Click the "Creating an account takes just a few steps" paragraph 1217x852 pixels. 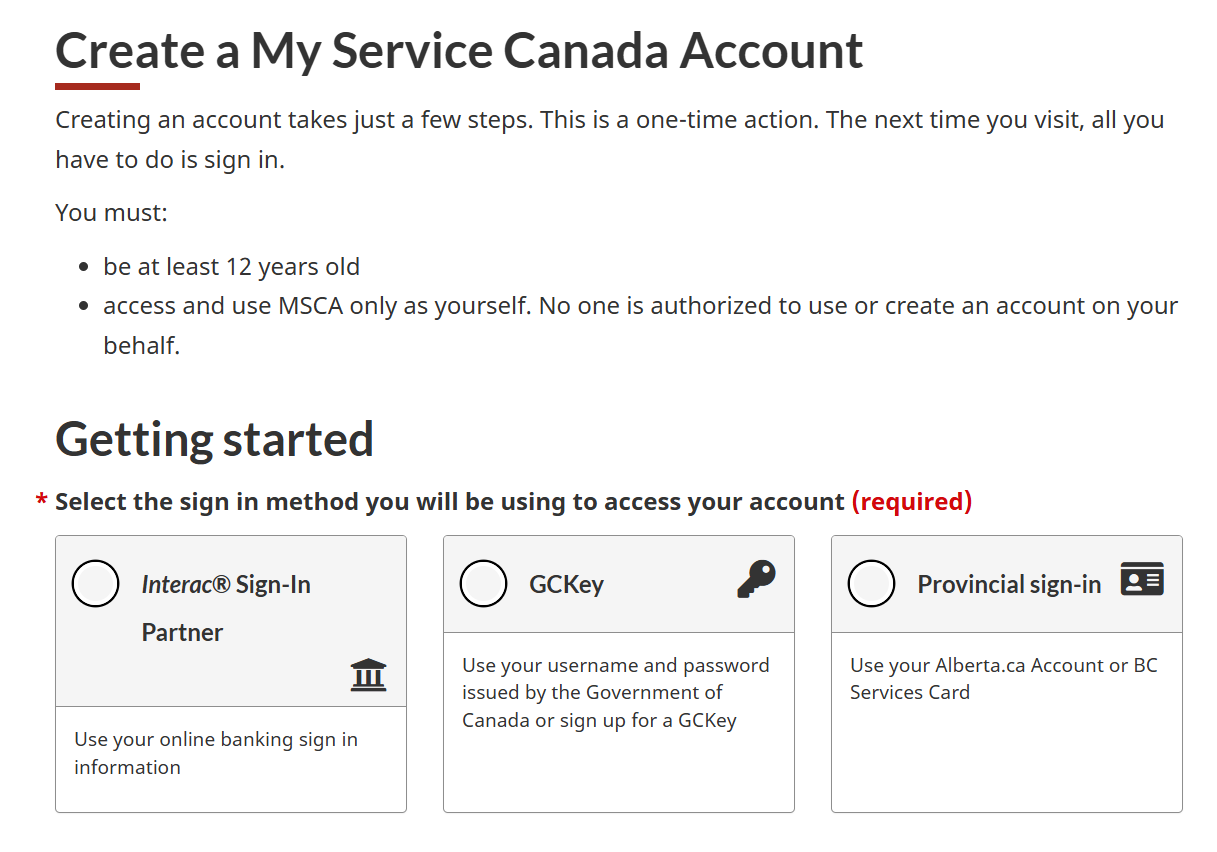(x=609, y=120)
